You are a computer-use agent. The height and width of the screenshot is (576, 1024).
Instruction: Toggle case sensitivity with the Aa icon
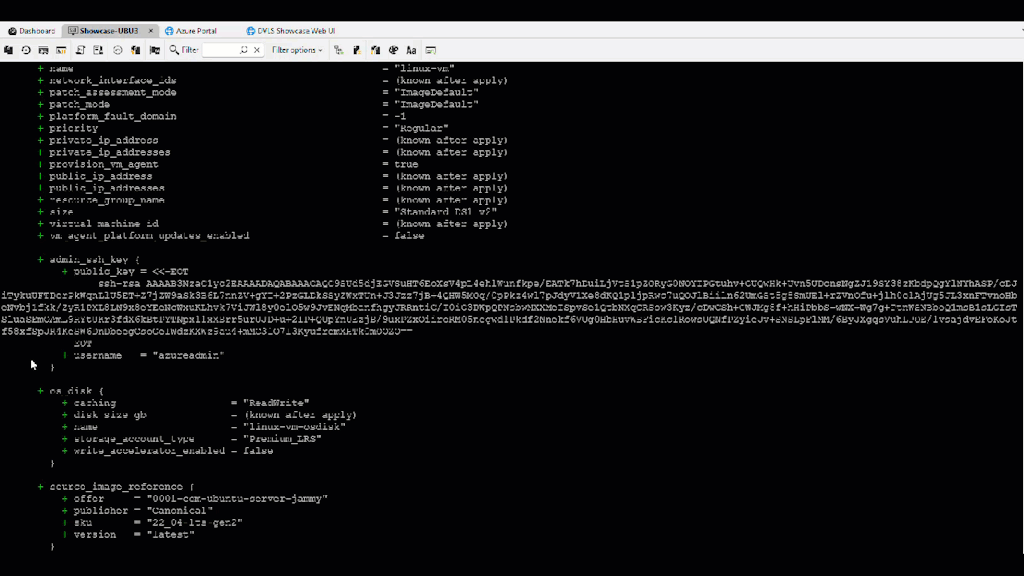pyautogui.click(x=411, y=50)
